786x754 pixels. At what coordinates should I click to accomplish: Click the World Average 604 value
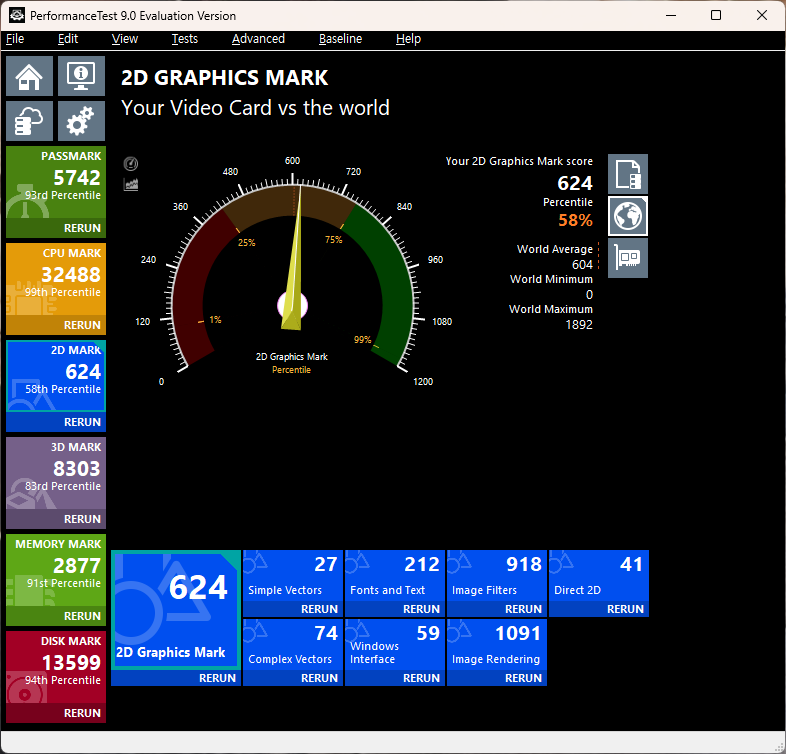click(x=582, y=265)
